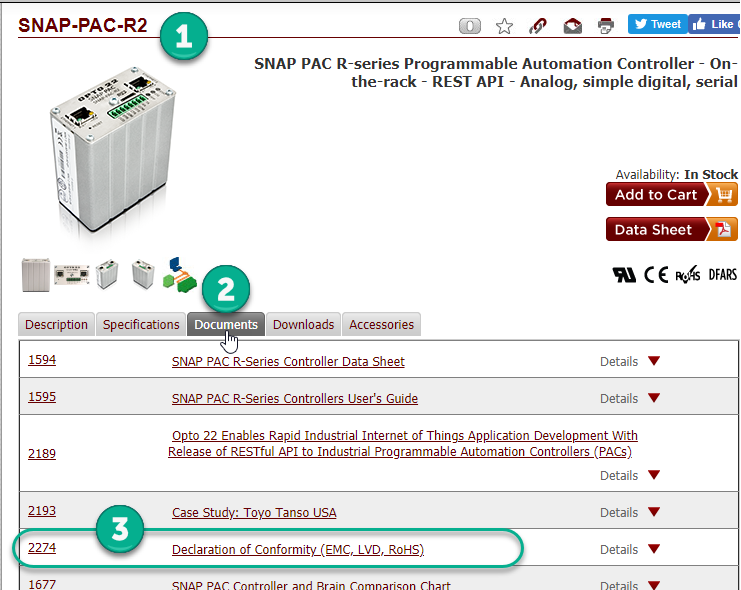
Task: Click the RoHS compliance logo
Action: point(688,275)
